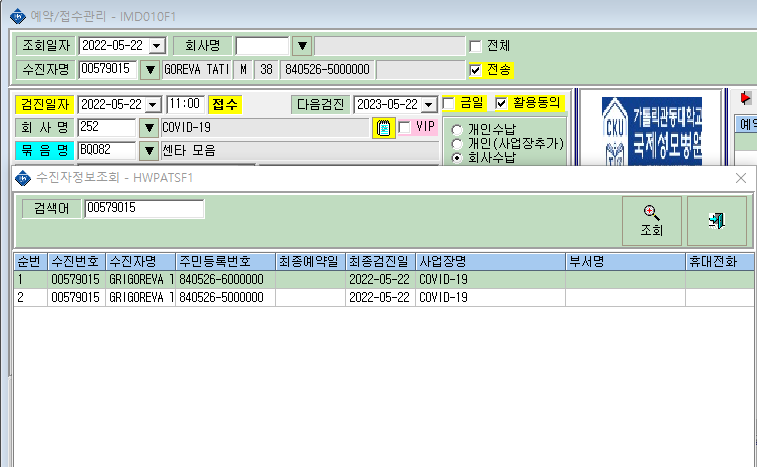The image size is (757, 467).
Task: Click the 조회 magnifier search button
Action: tap(651, 221)
